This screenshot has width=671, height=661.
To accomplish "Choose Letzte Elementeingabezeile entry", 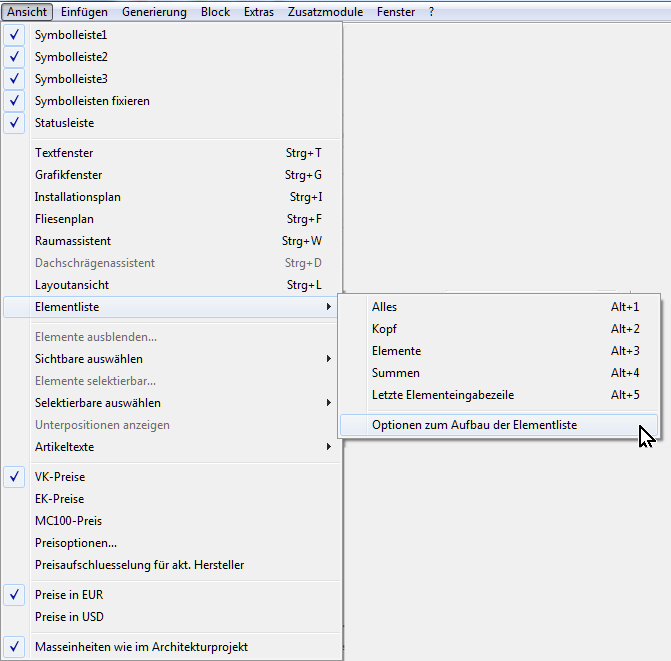I will tap(443, 395).
